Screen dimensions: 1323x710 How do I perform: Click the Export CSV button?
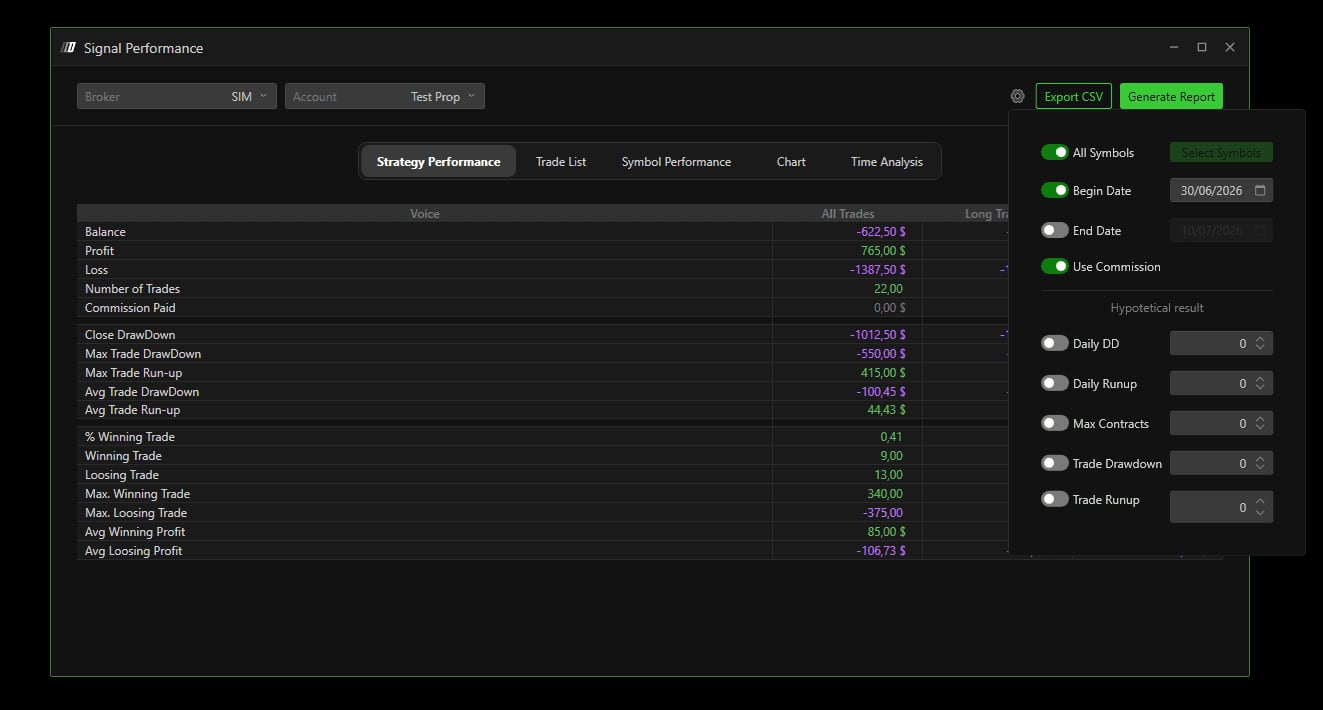point(1074,97)
